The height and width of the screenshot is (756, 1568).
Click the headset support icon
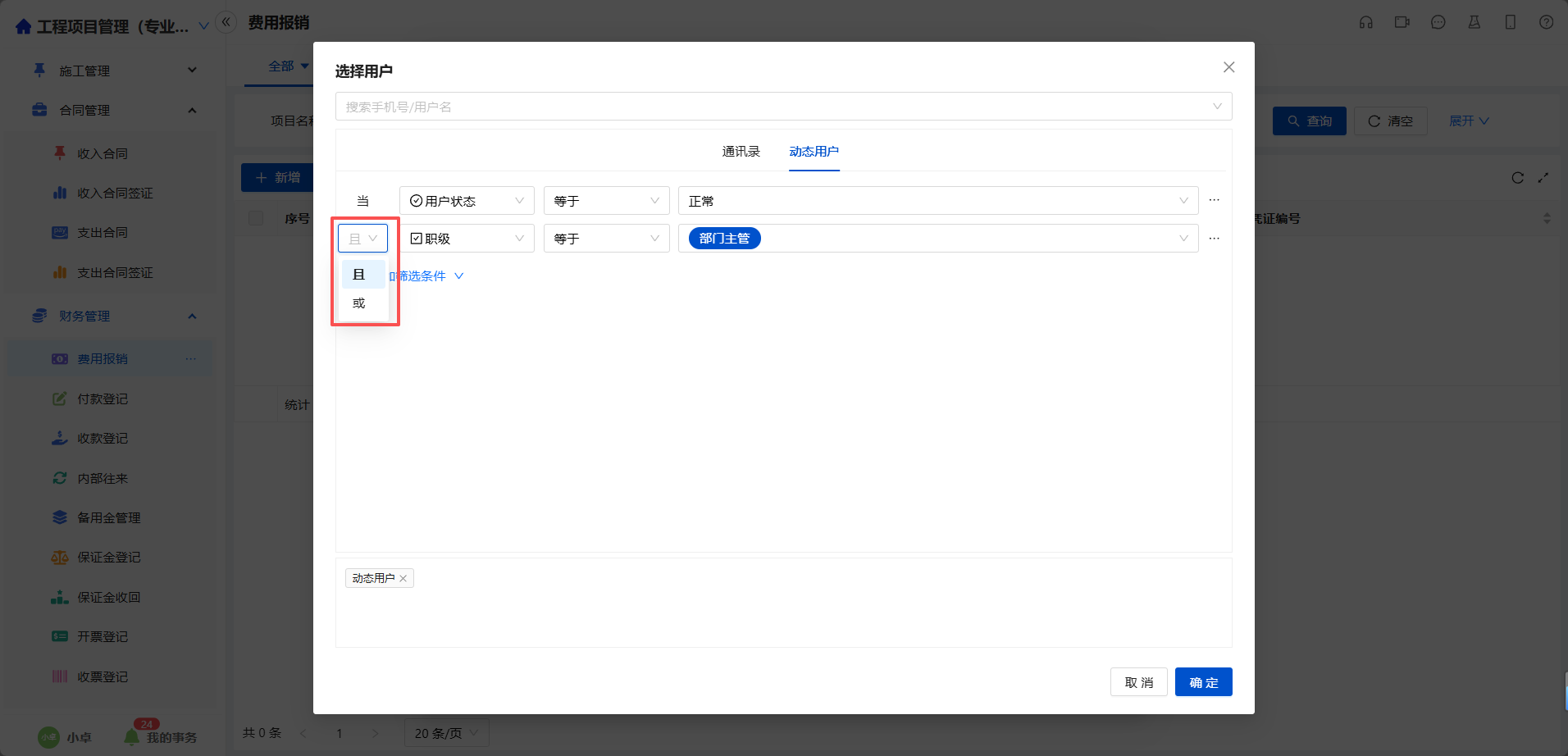[x=1365, y=23]
